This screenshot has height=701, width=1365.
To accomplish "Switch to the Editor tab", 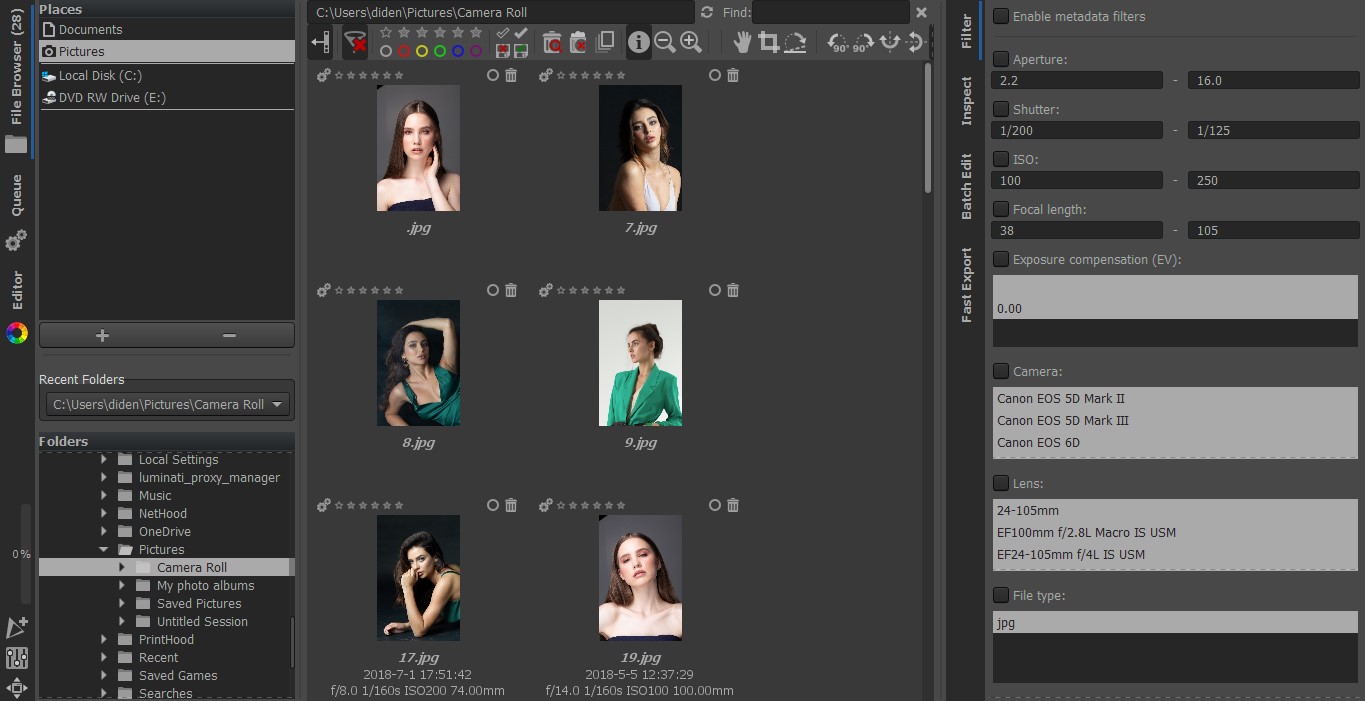I will tap(17, 307).
